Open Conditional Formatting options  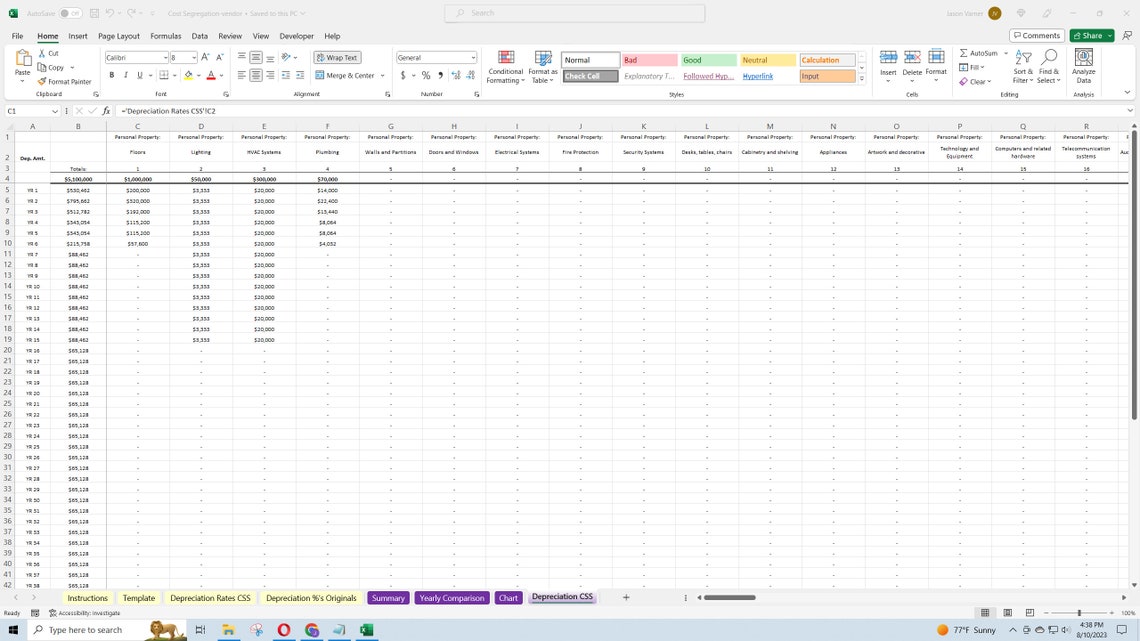(x=505, y=66)
